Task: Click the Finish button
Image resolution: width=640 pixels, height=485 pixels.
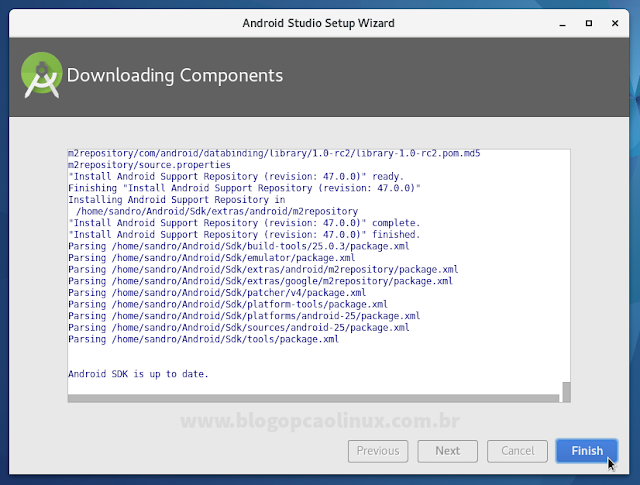Action: coord(587,451)
